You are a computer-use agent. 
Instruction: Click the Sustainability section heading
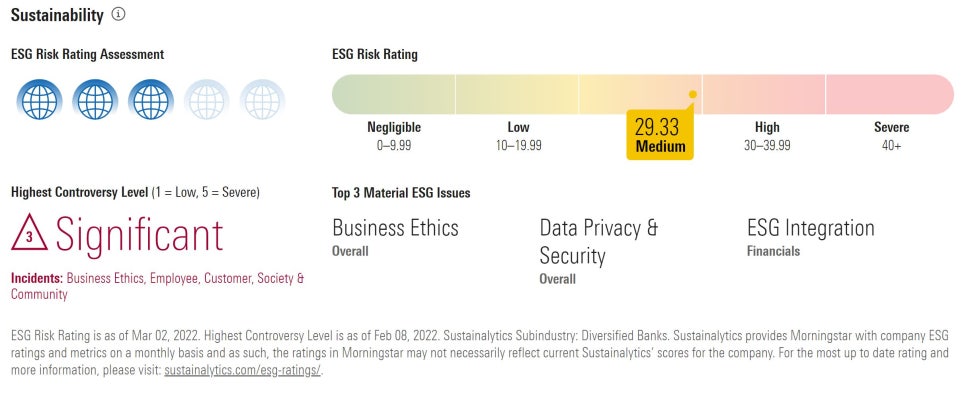[57, 15]
